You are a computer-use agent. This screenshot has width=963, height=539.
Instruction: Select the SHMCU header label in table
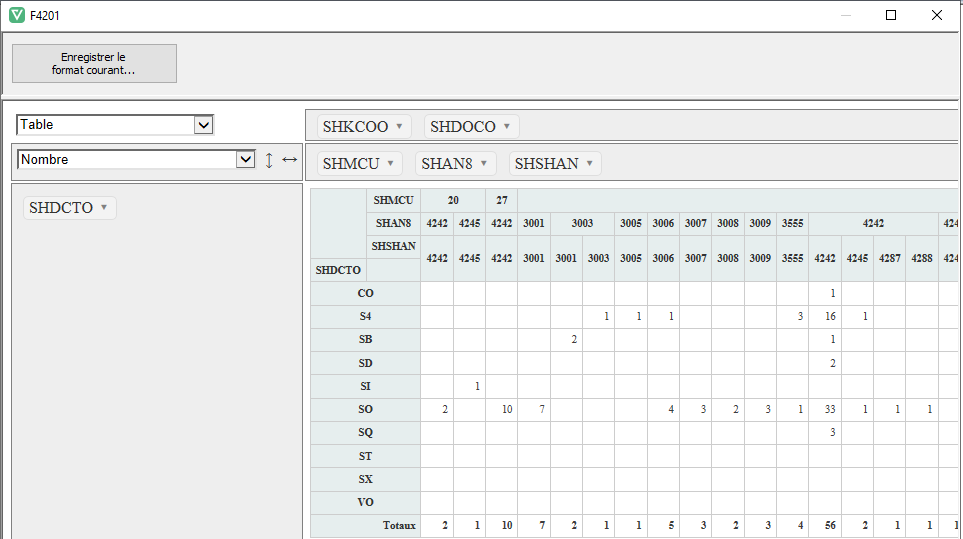[x=394, y=200]
